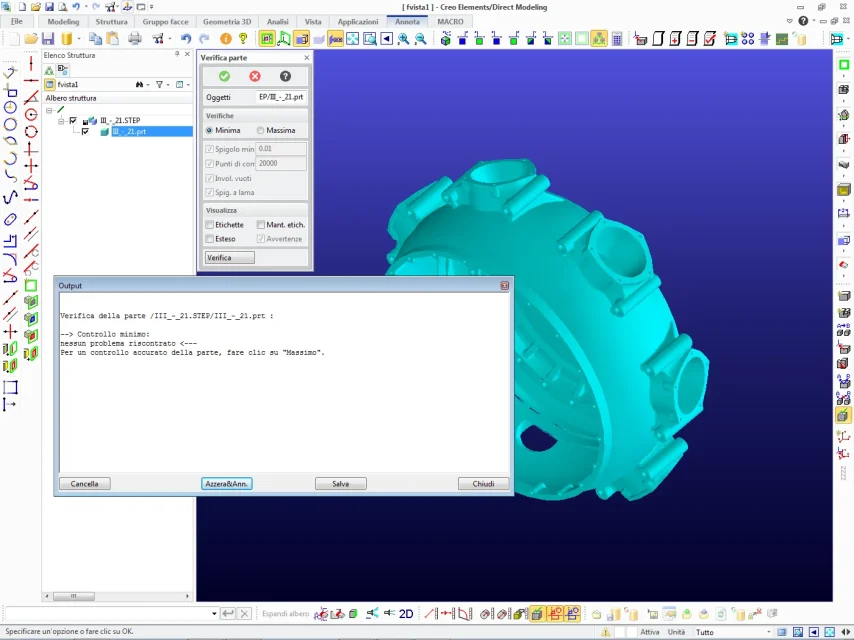Switch to the Struttura tab
Screen dimensions: 854x640
[x=111, y=21]
